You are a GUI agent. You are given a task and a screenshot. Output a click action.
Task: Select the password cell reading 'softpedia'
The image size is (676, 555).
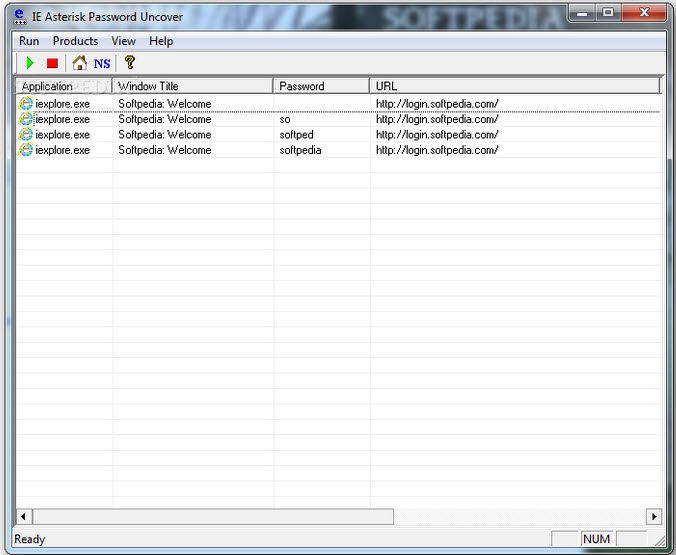pyautogui.click(x=300, y=150)
